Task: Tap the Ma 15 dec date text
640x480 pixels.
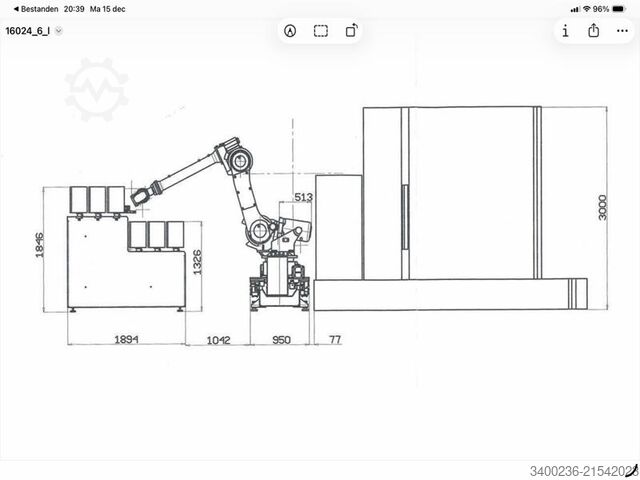Action: [x=107, y=9]
